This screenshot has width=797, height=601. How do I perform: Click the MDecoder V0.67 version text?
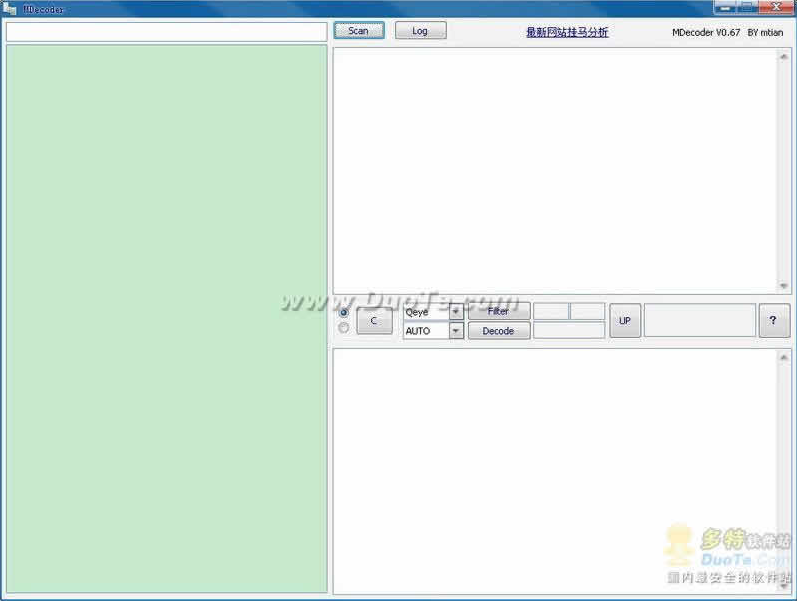[706, 33]
